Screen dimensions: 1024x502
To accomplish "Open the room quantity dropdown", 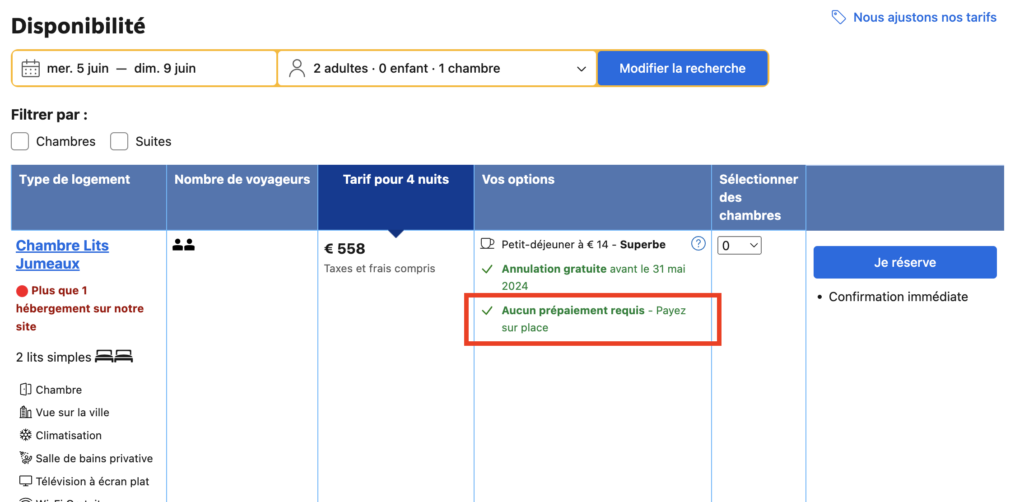I will click(x=740, y=245).
